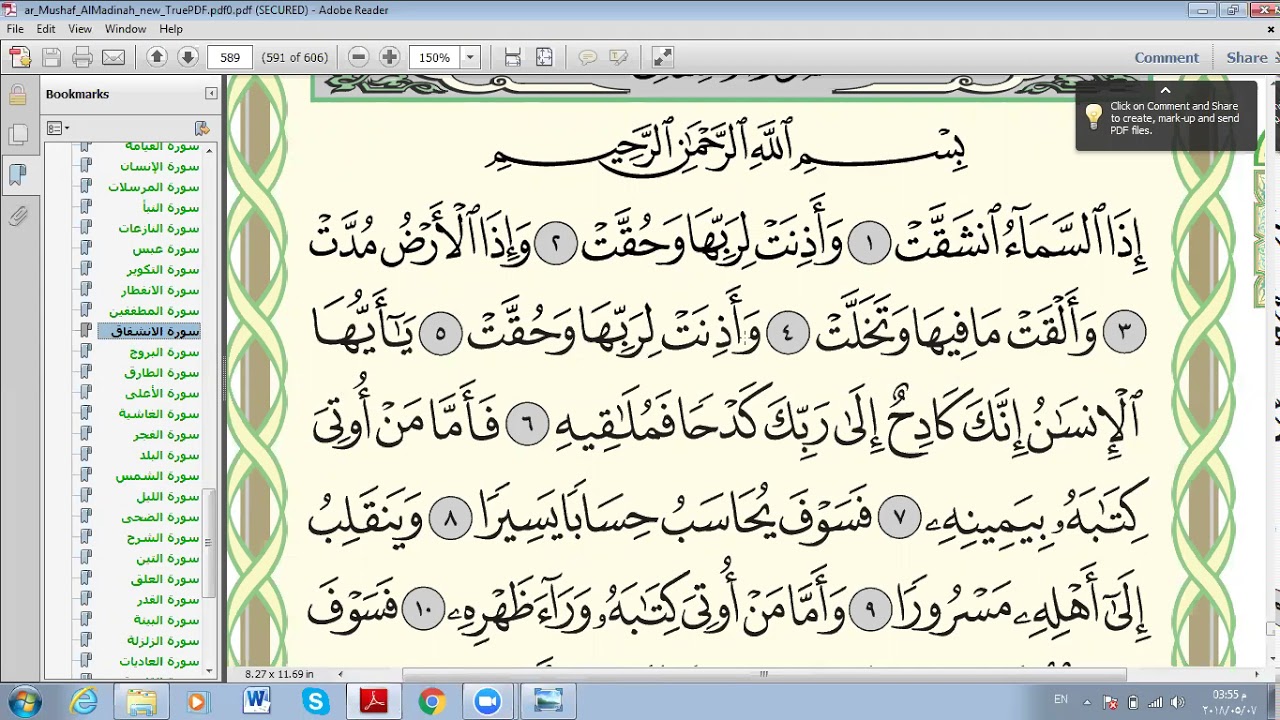Toggle the Bookmarks panel icon

18,175
